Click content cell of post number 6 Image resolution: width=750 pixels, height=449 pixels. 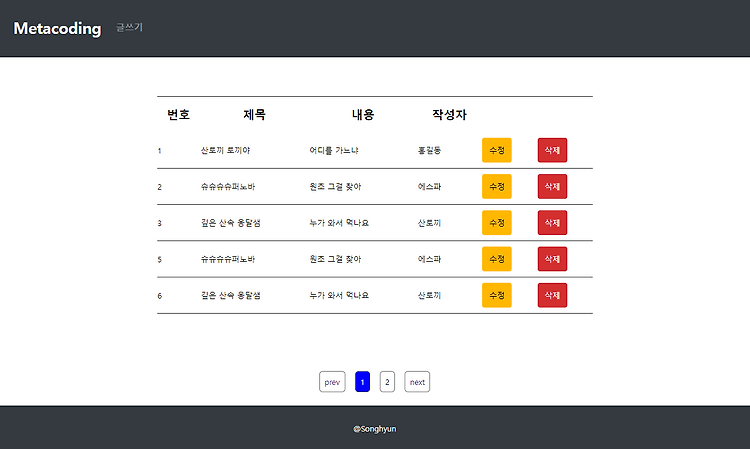point(339,296)
